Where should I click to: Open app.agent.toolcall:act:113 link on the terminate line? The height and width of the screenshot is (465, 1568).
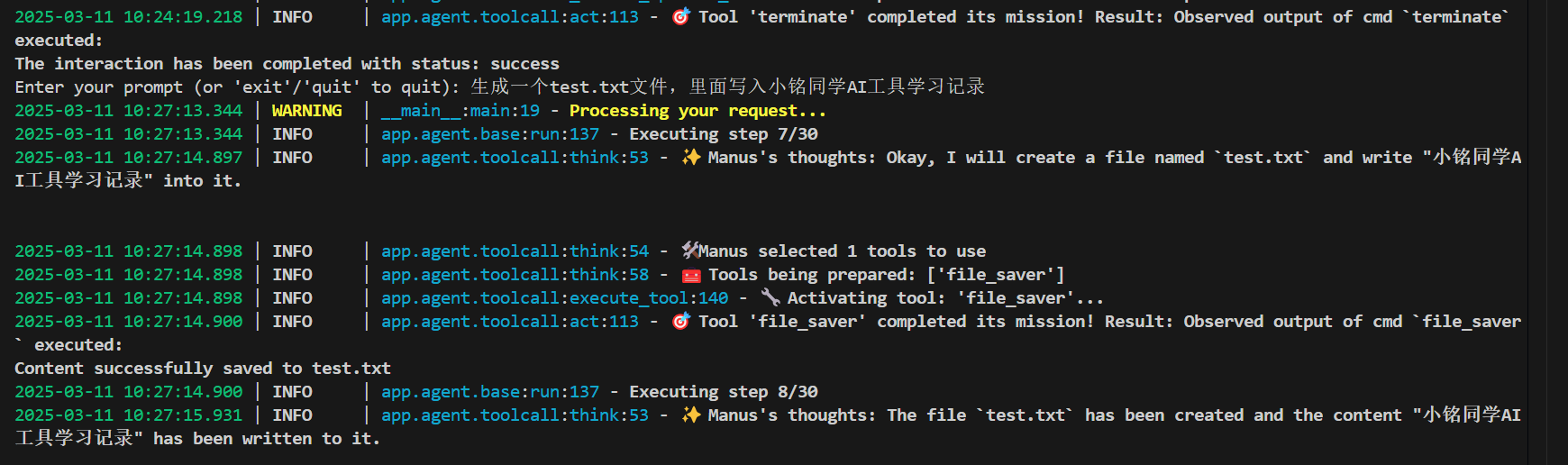point(509,16)
